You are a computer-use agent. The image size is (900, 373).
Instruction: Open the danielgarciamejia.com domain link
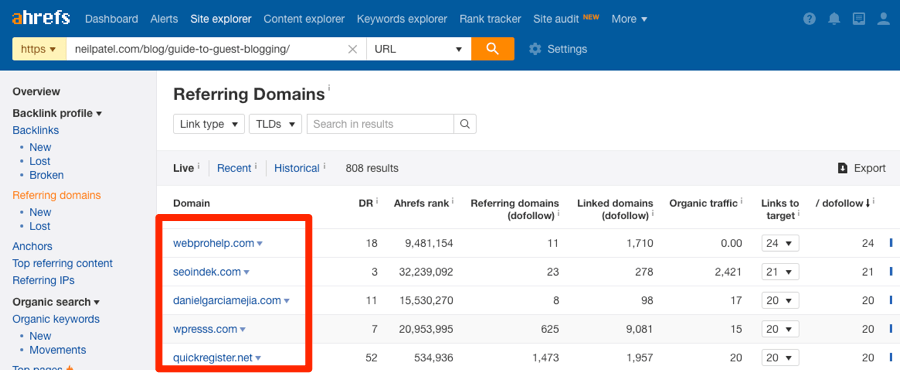tap(227, 300)
